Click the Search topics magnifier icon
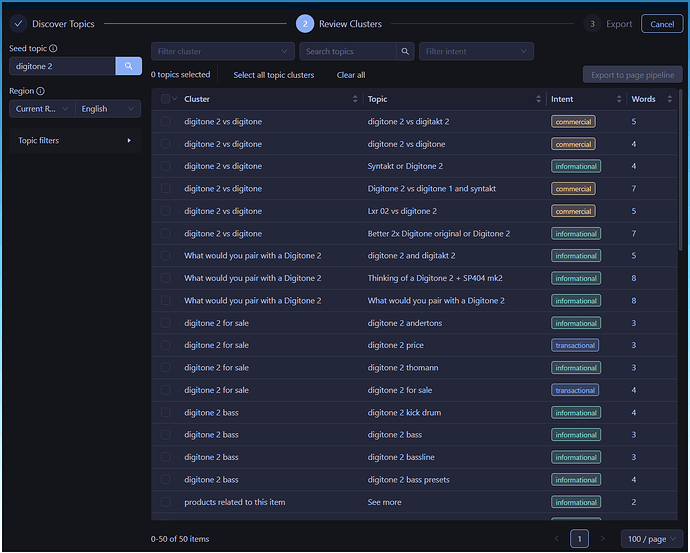The image size is (690, 553). pyautogui.click(x=405, y=51)
